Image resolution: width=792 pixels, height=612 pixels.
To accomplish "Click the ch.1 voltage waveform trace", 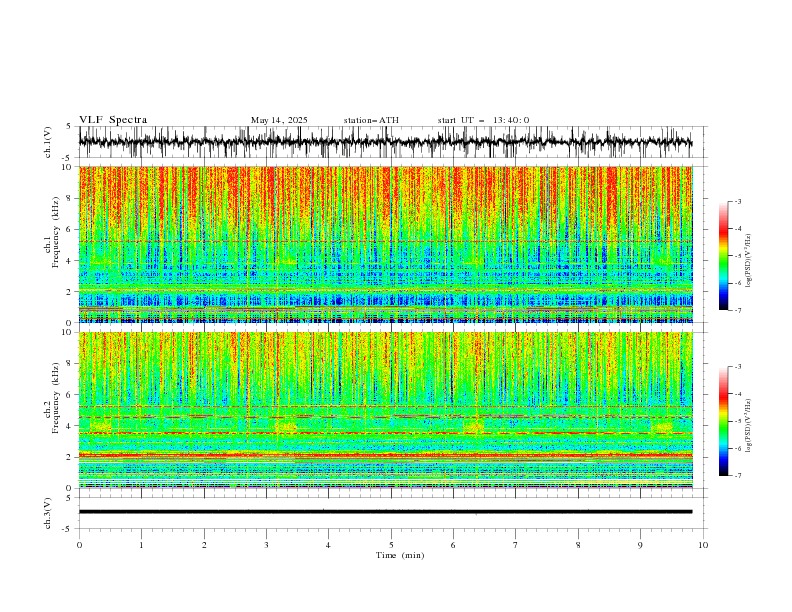I will click(x=385, y=142).
